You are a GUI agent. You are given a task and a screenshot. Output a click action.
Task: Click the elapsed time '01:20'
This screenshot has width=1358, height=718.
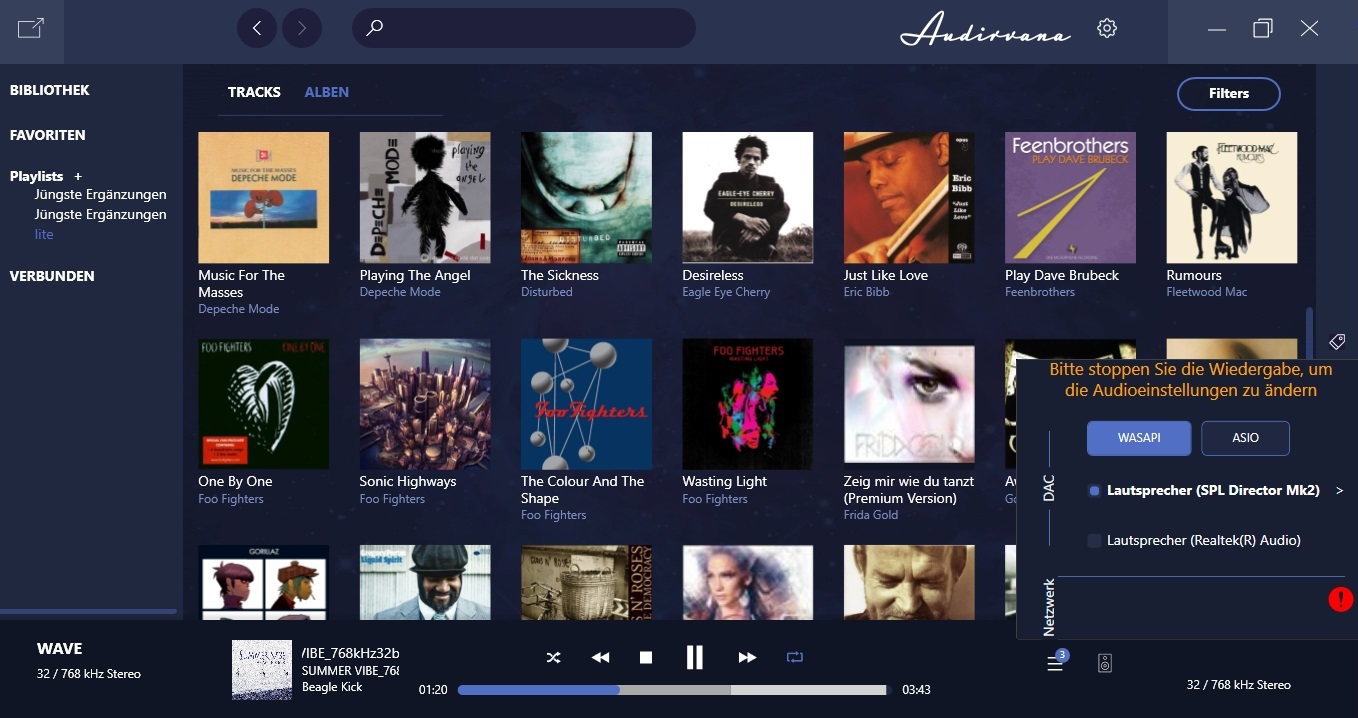[x=432, y=690]
